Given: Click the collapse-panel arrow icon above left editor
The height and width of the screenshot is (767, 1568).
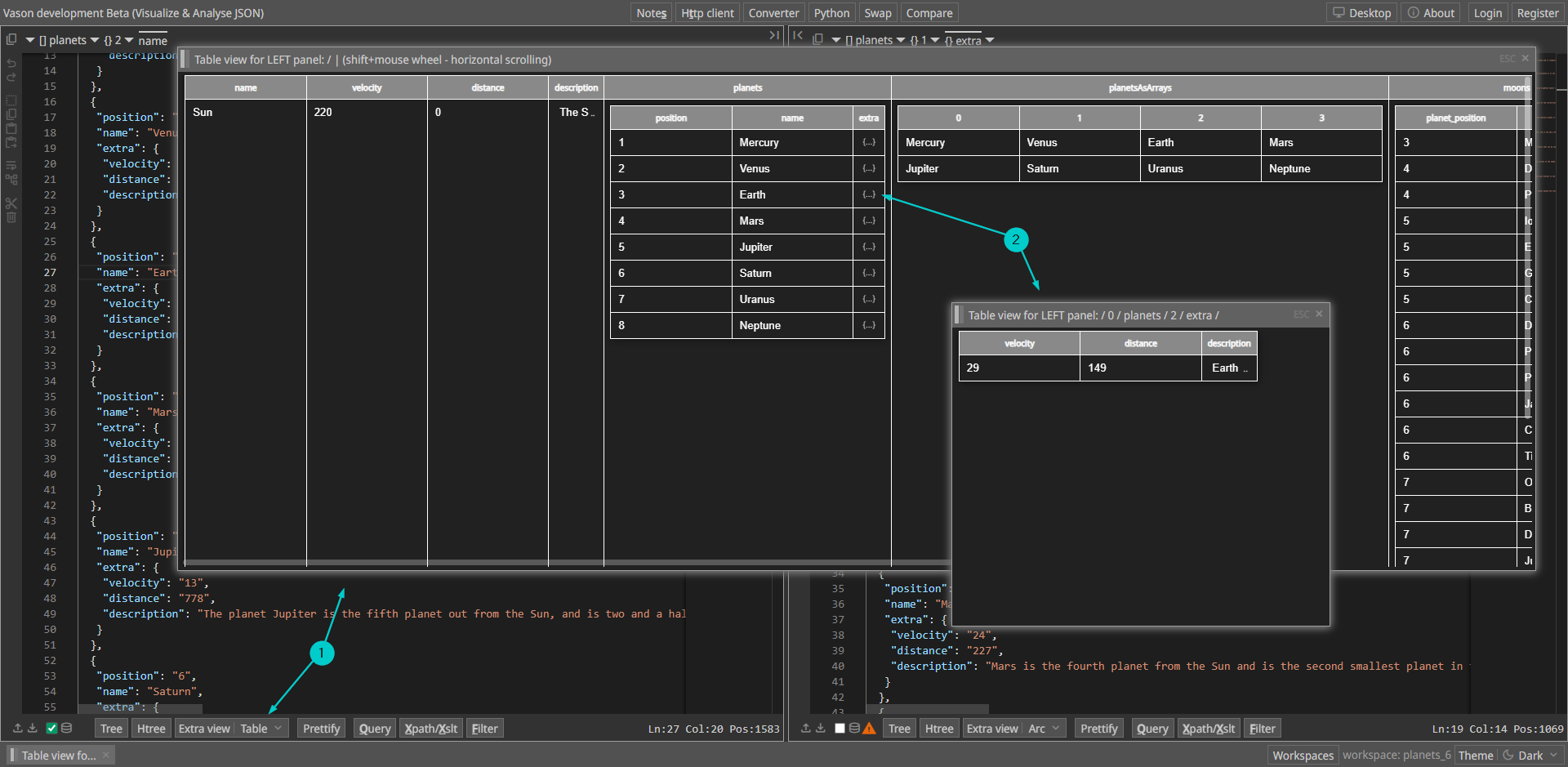Looking at the screenshot, I should (x=773, y=35).
